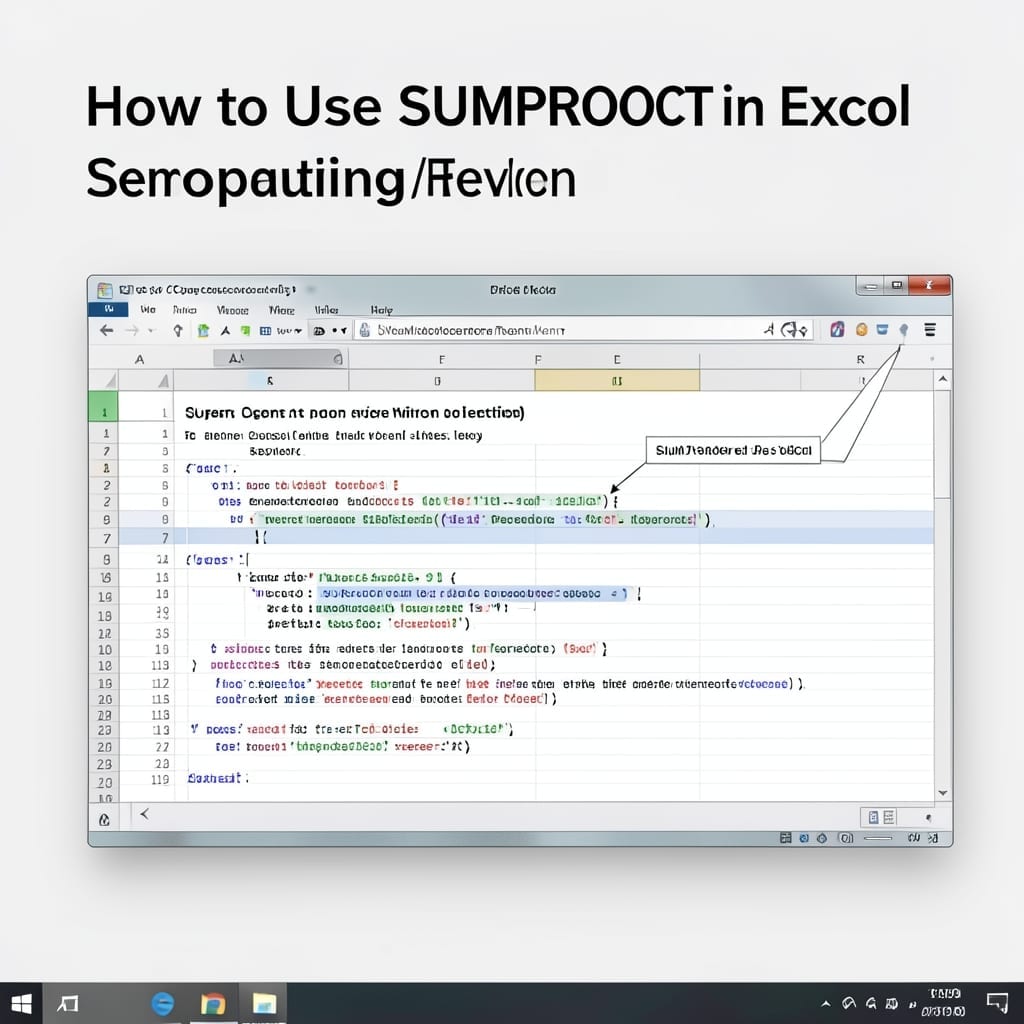Open the Help menu
1024x1024 pixels.
[381, 310]
